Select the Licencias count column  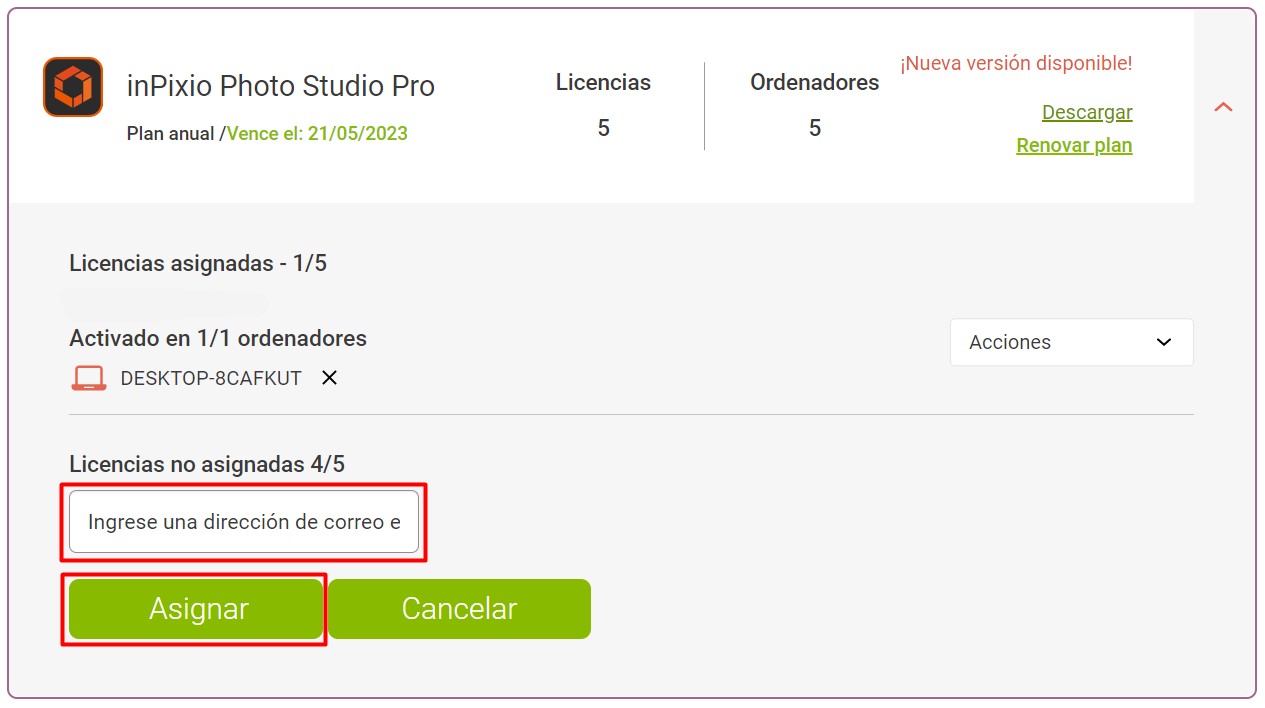[603, 105]
